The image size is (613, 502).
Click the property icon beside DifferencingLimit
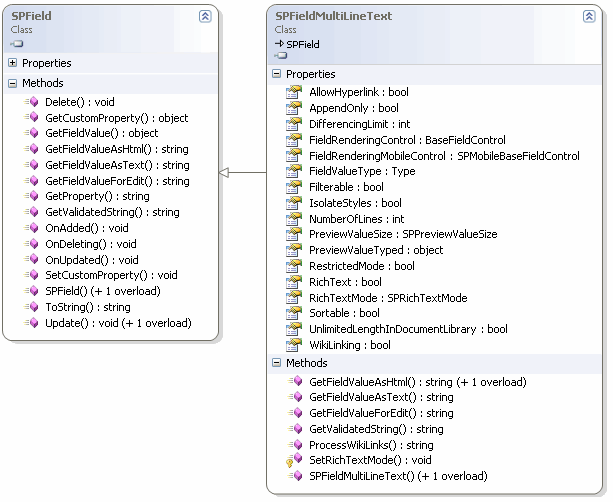point(294,124)
